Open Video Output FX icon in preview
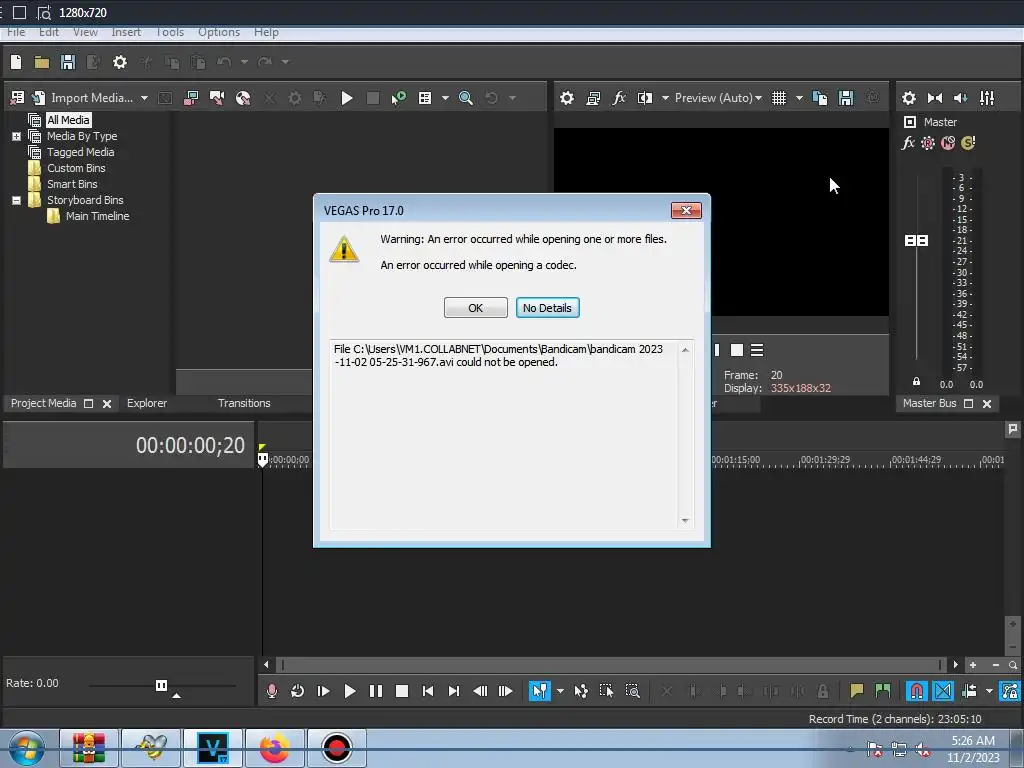1024x768 pixels. coord(618,98)
